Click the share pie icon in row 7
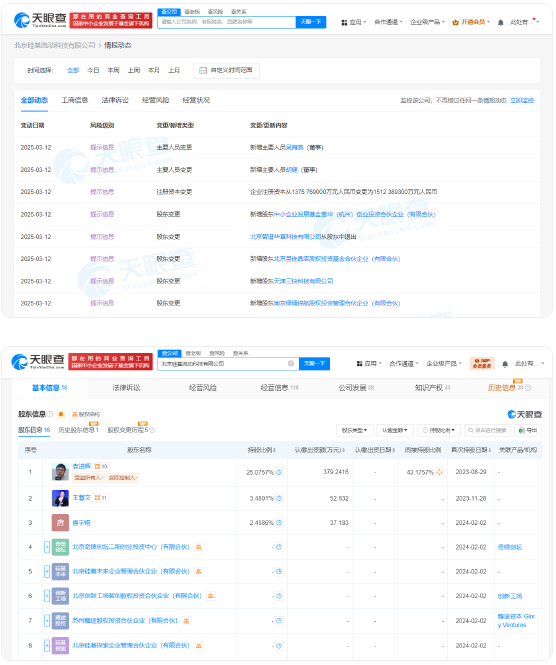Image resolution: width=556 pixels, height=665 pixels. (279, 621)
